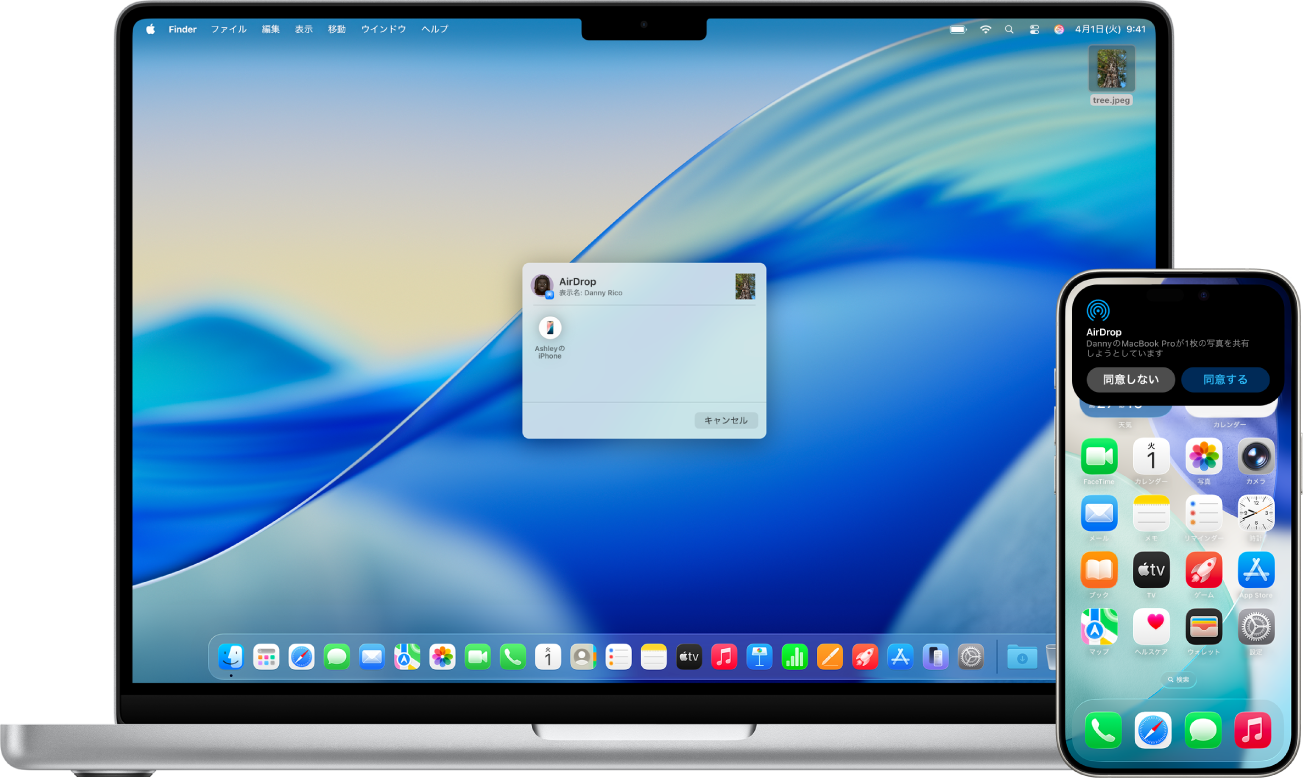Tap the 検索 search field on the iPhone

(x=1177, y=680)
